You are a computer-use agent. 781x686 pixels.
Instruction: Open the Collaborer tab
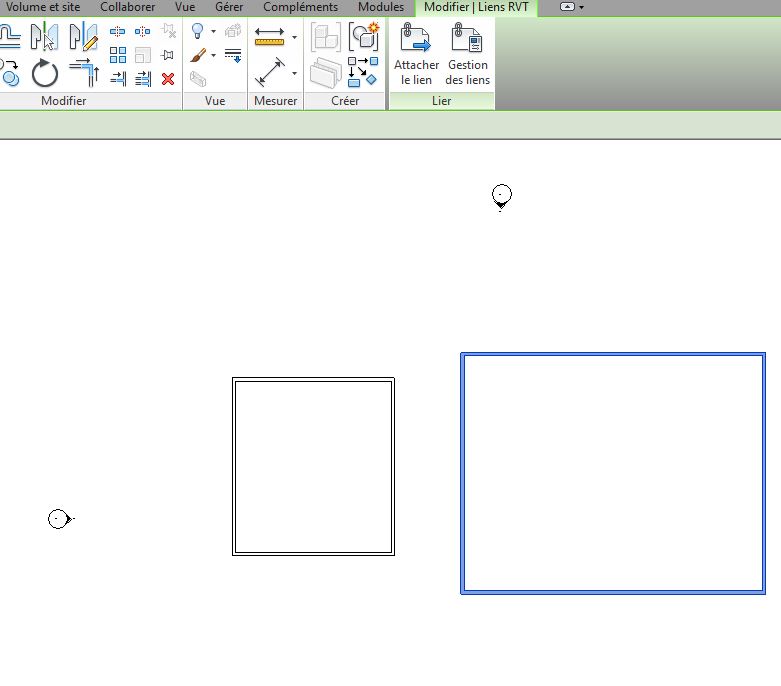[x=128, y=7]
